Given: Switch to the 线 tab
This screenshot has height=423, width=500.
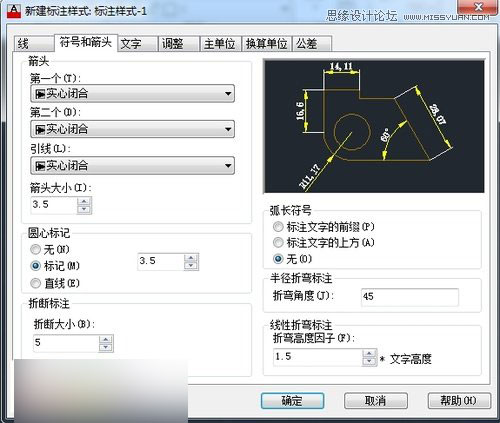Looking at the screenshot, I should (34, 44).
